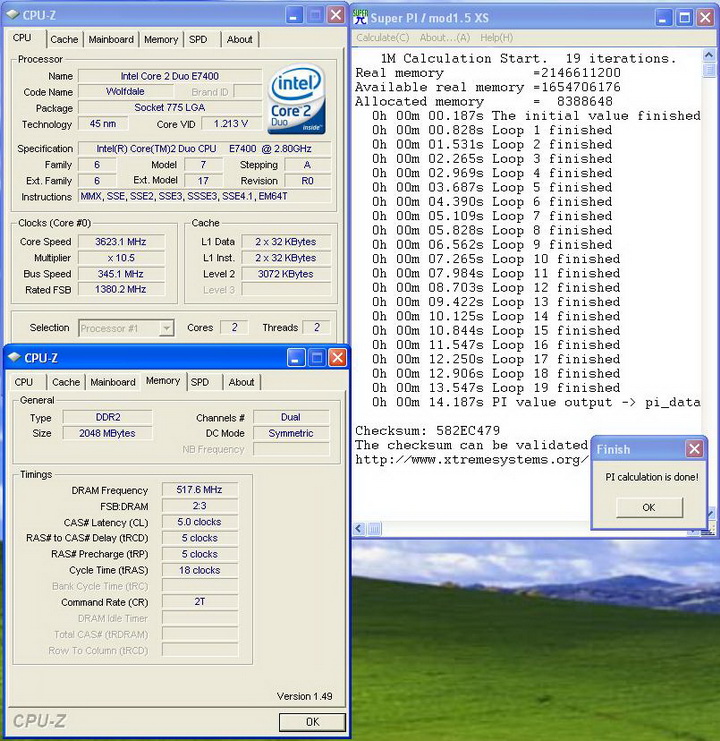
Task: Click the Bus Speed value 345.1 MHz
Action: 121,274
